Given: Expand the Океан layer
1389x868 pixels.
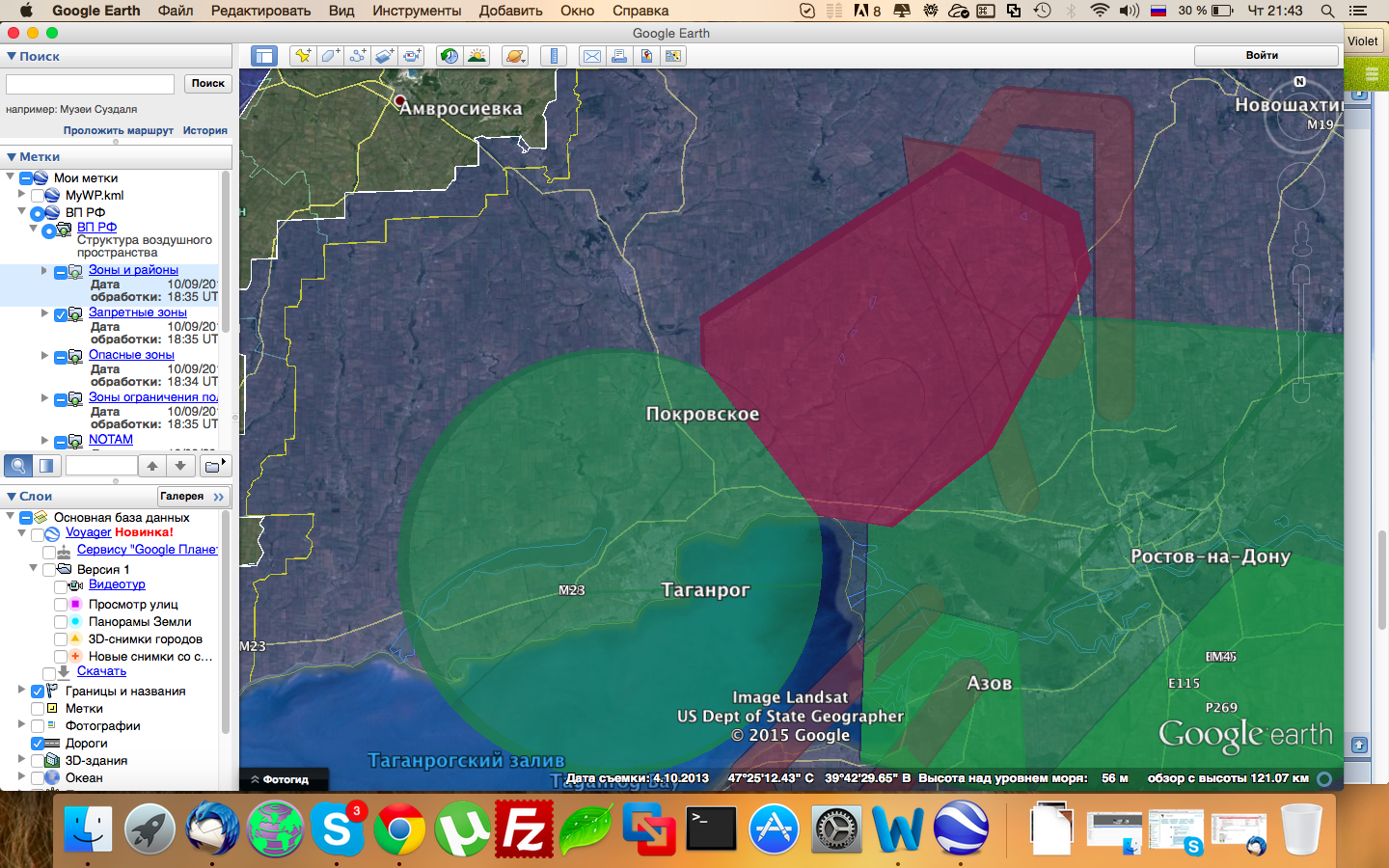Looking at the screenshot, I should [x=21, y=776].
